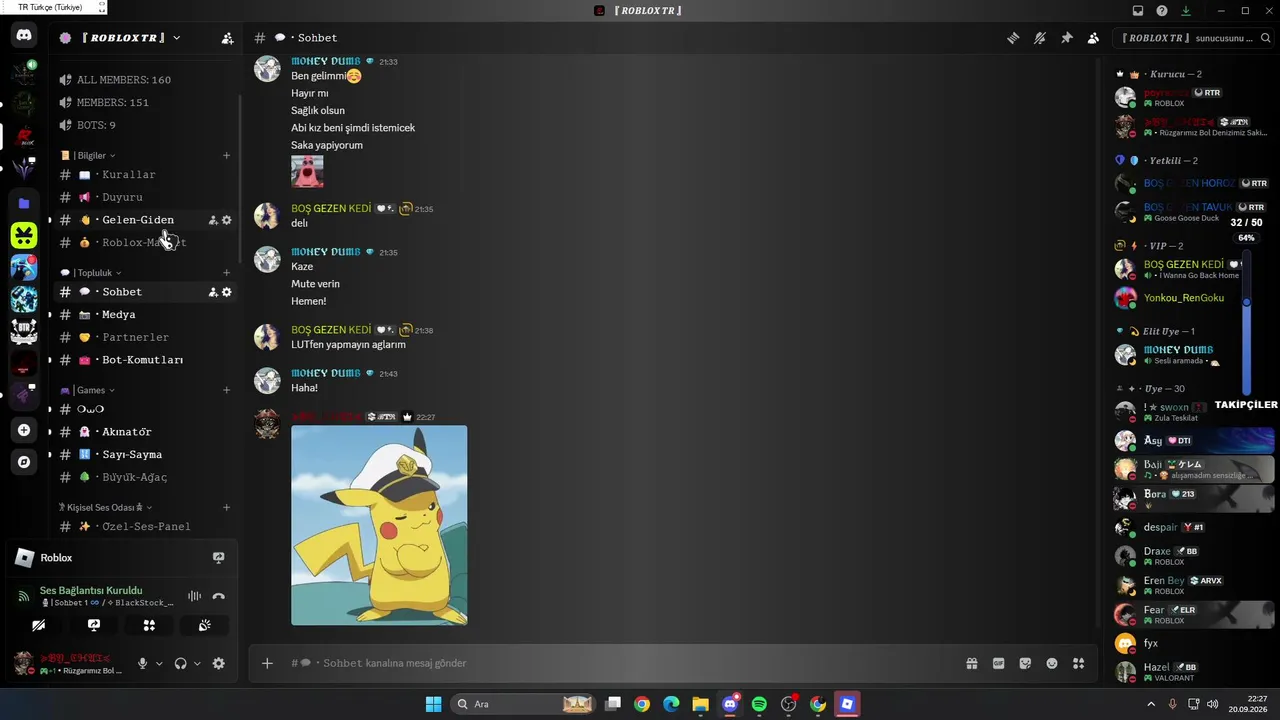1280x720 pixels.
Task: Mute the microphone
Action: (142, 663)
